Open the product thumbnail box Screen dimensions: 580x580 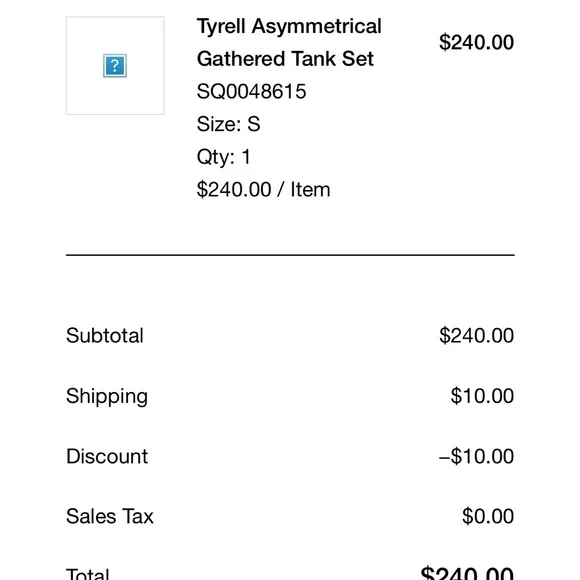(x=115, y=65)
